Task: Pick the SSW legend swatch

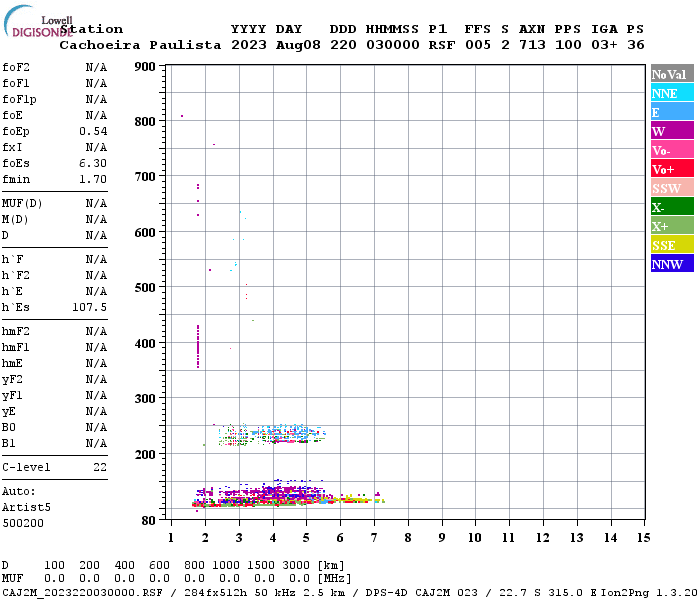Action: click(672, 188)
